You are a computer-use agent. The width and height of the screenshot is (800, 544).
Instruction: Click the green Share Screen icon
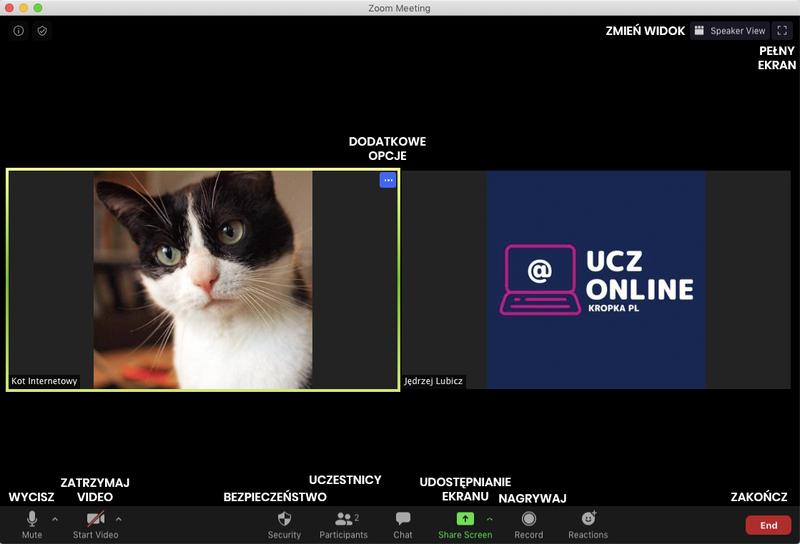(x=465, y=519)
